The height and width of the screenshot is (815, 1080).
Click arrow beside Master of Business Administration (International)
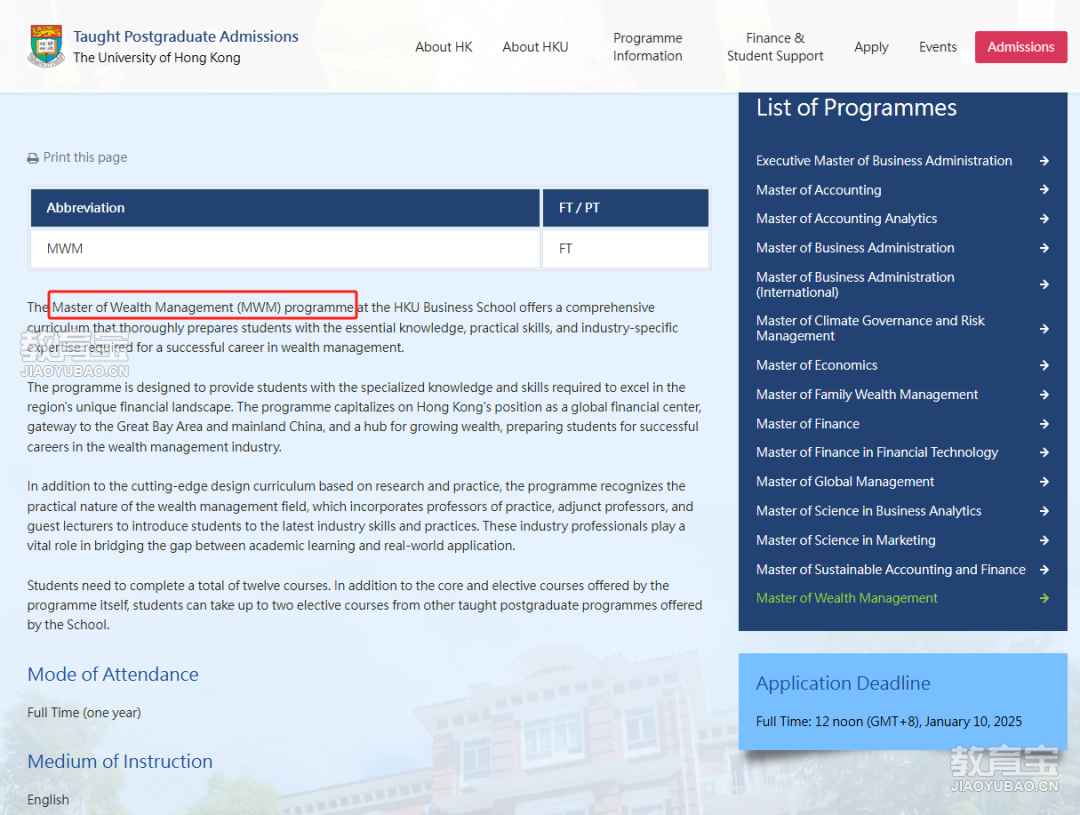click(1044, 285)
